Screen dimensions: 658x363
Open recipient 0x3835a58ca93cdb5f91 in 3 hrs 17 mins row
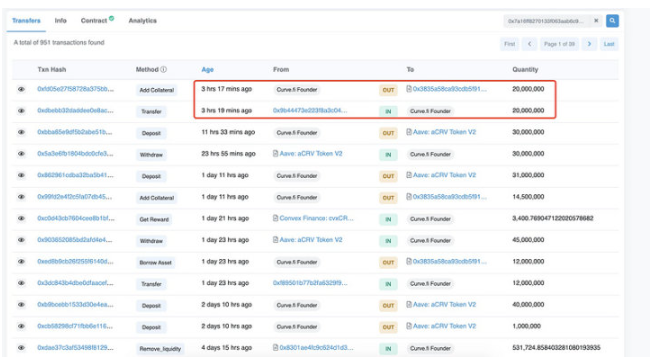point(450,89)
